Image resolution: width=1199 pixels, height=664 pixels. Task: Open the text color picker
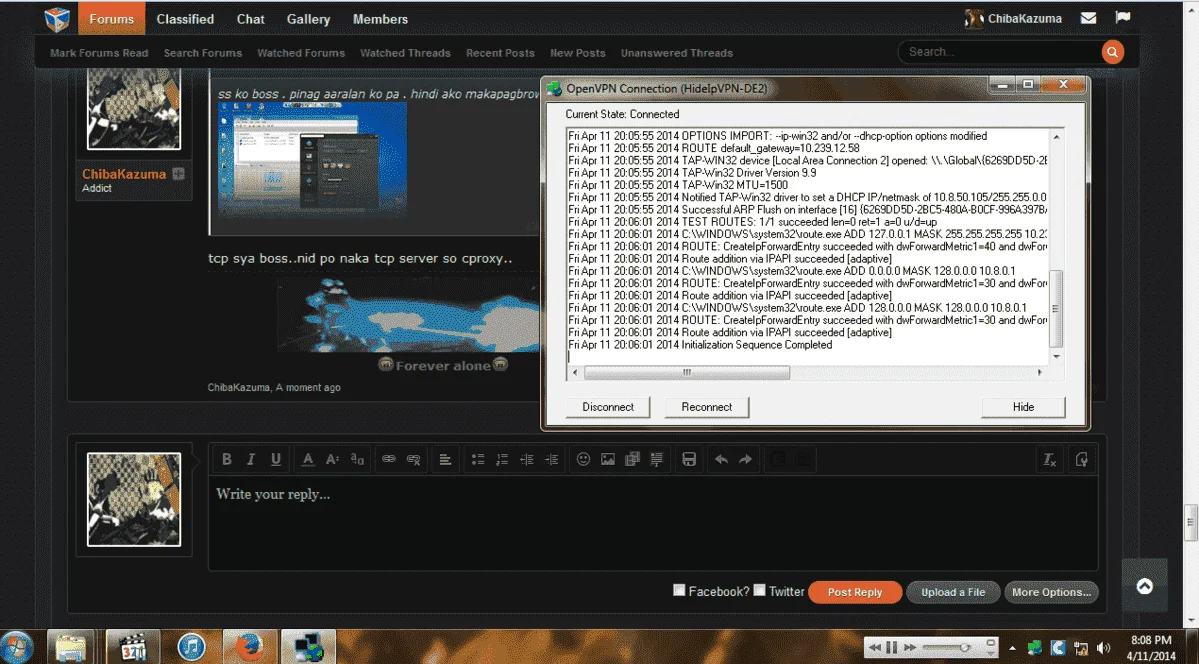(307, 459)
